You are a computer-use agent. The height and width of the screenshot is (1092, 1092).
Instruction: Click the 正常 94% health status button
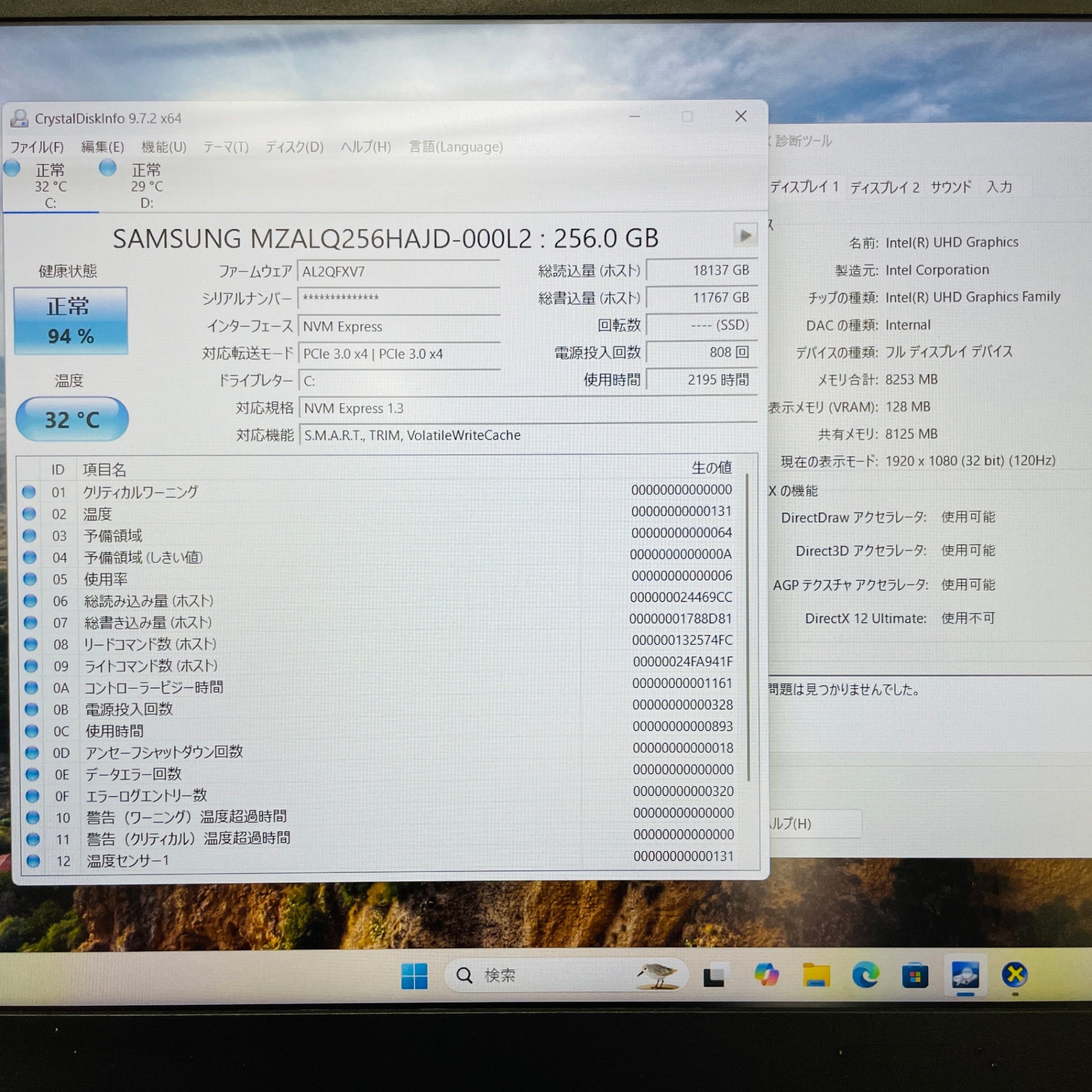click(71, 321)
